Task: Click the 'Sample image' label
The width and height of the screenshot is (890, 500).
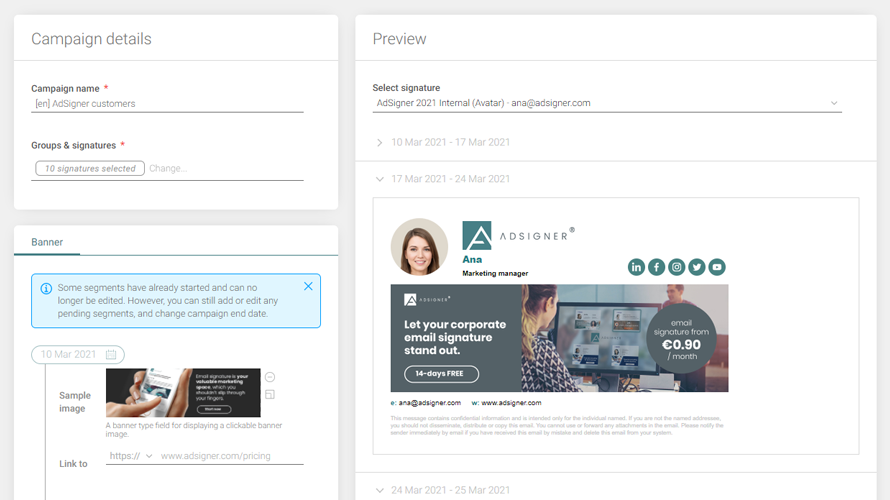Action: (75, 402)
